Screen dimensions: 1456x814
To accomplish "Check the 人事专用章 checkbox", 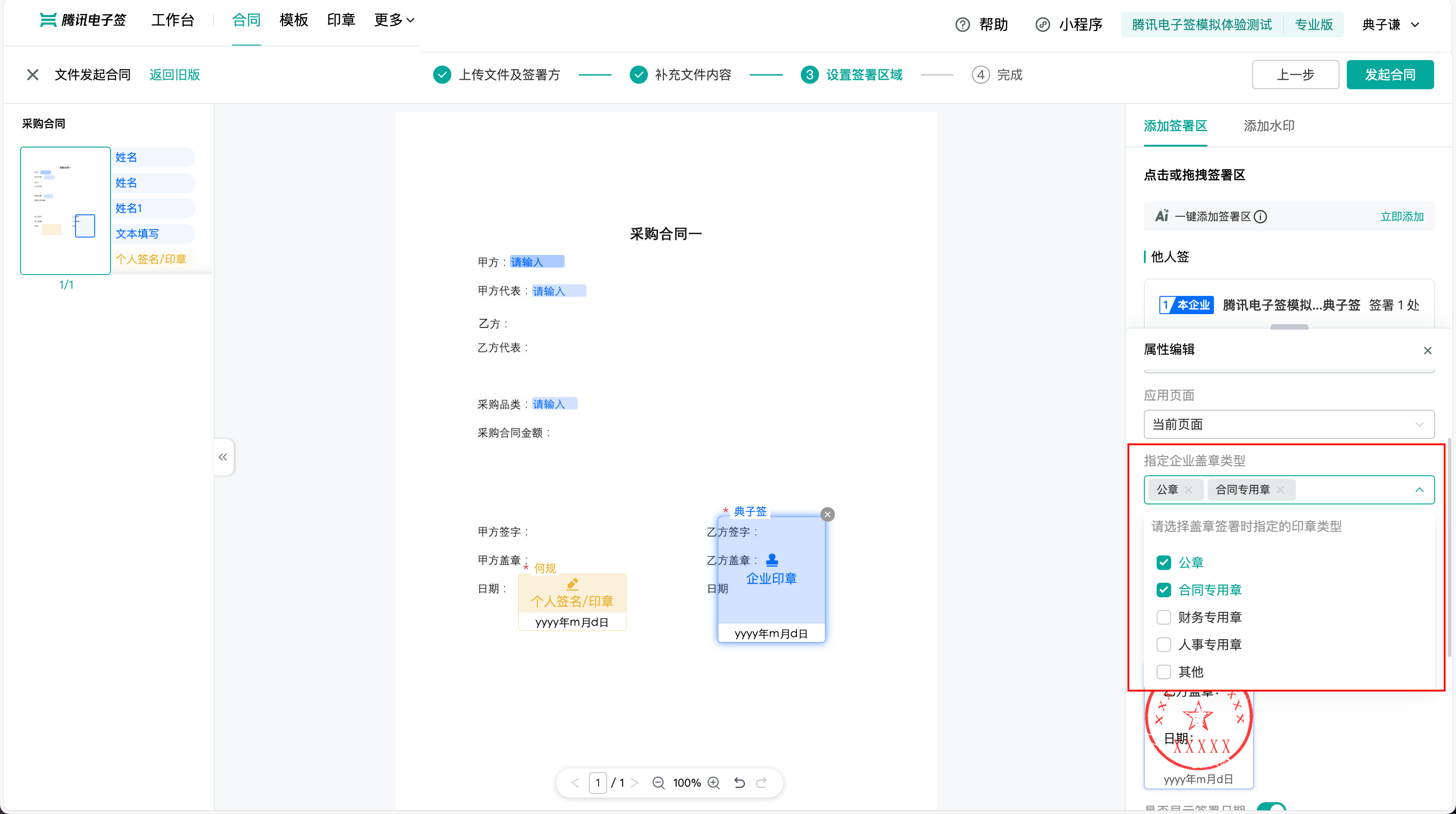I will pyautogui.click(x=1163, y=644).
